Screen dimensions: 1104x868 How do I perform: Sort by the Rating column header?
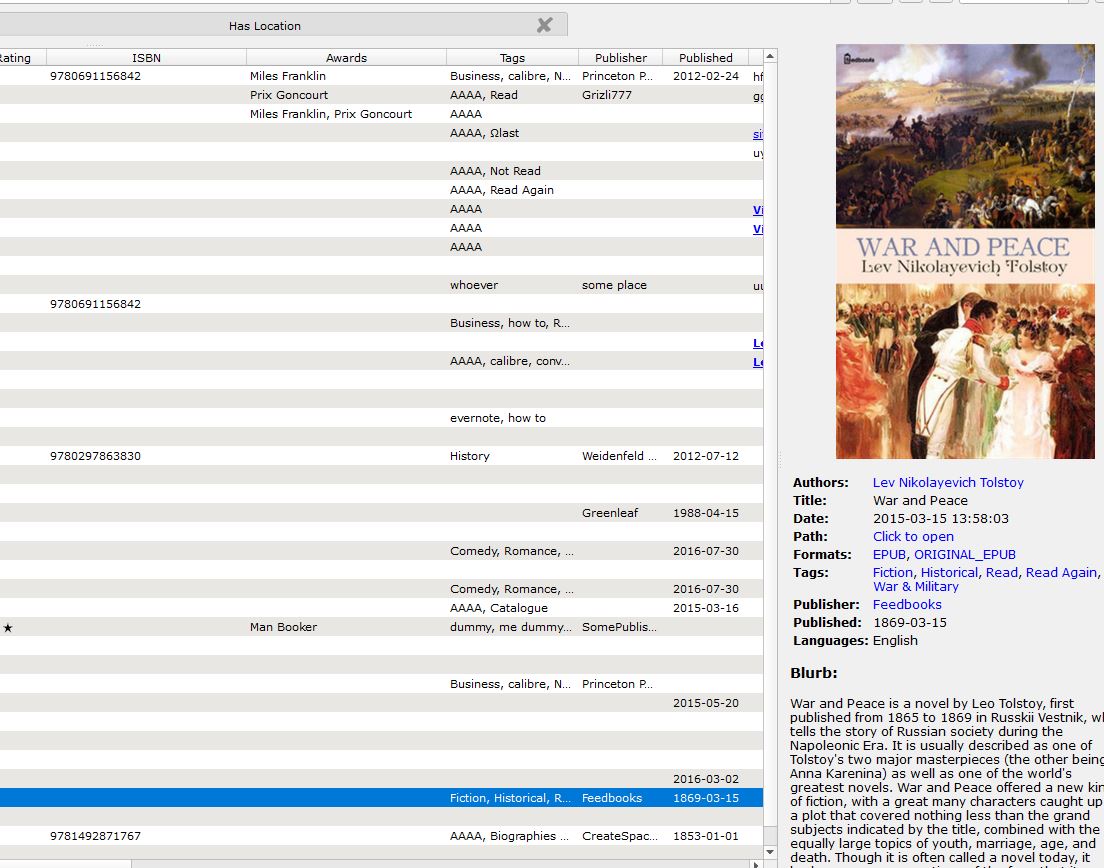pyautogui.click(x=23, y=58)
